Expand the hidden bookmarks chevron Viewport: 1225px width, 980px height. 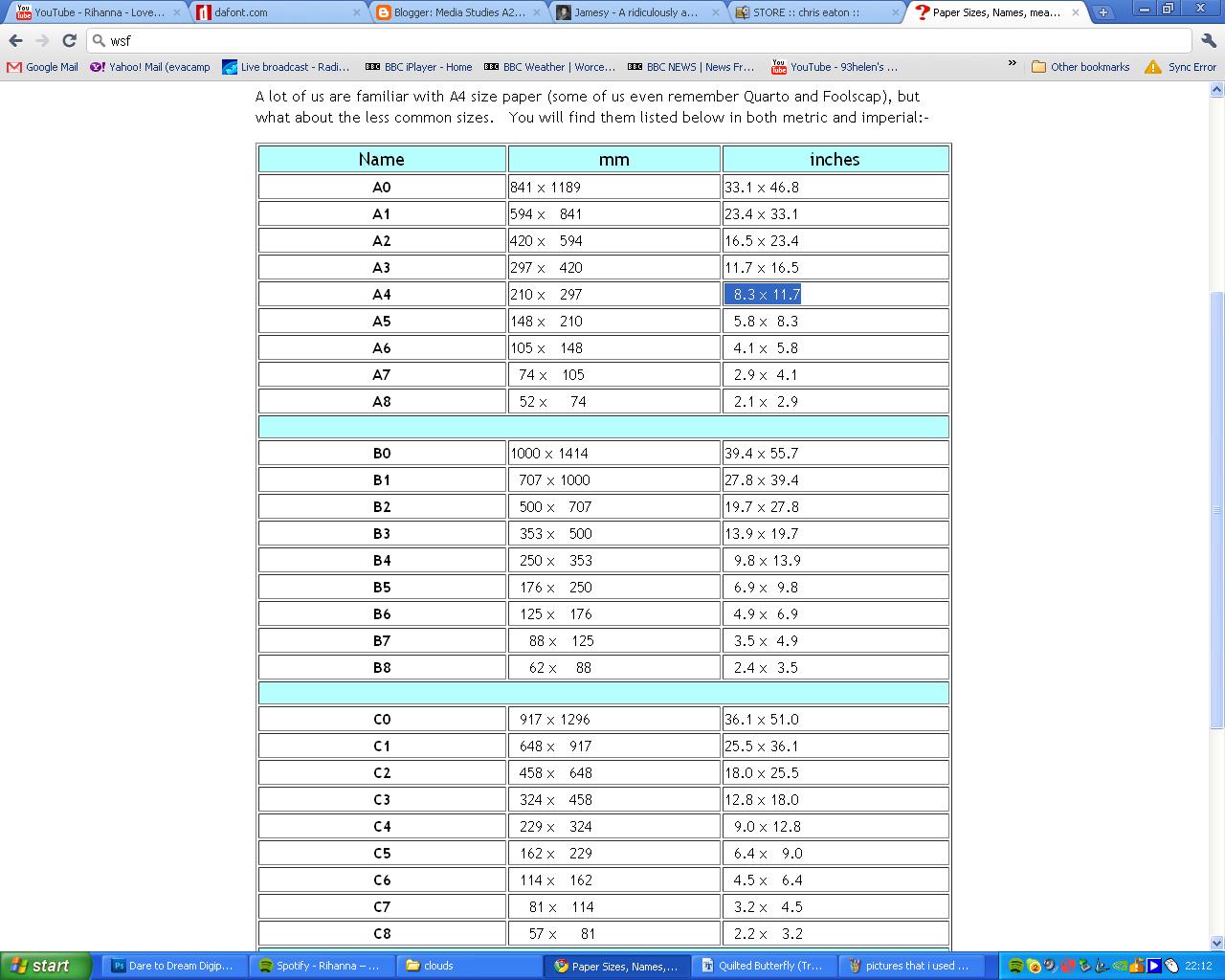[1012, 64]
